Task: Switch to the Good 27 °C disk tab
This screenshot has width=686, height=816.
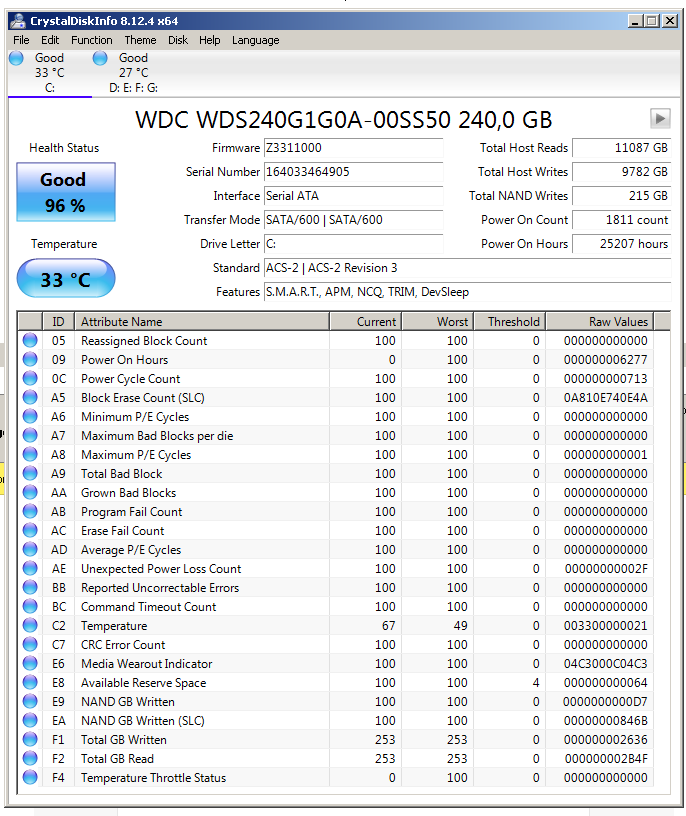Action: [x=133, y=73]
